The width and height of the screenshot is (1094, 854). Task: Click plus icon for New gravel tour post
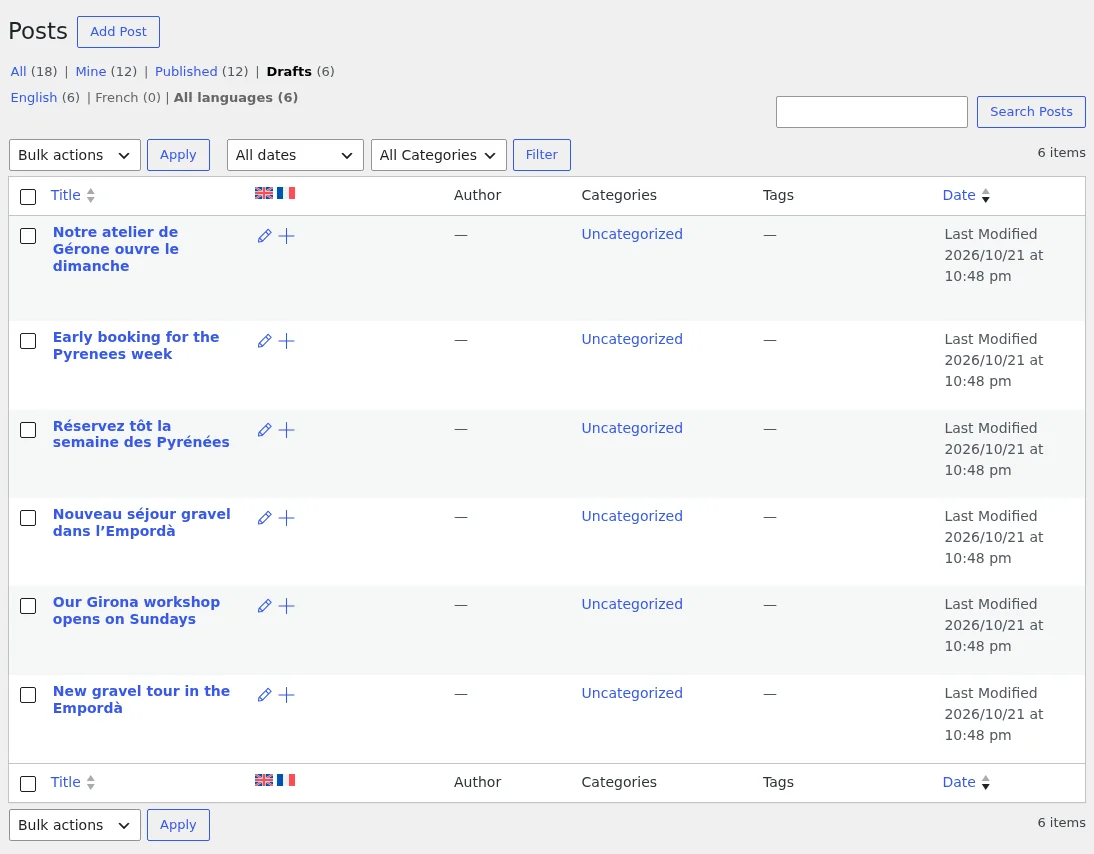[286, 695]
